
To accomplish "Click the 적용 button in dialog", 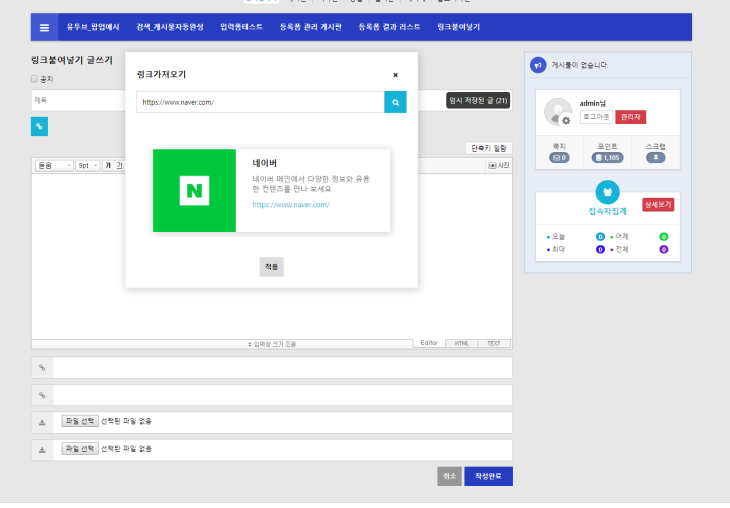I will coord(271,267).
